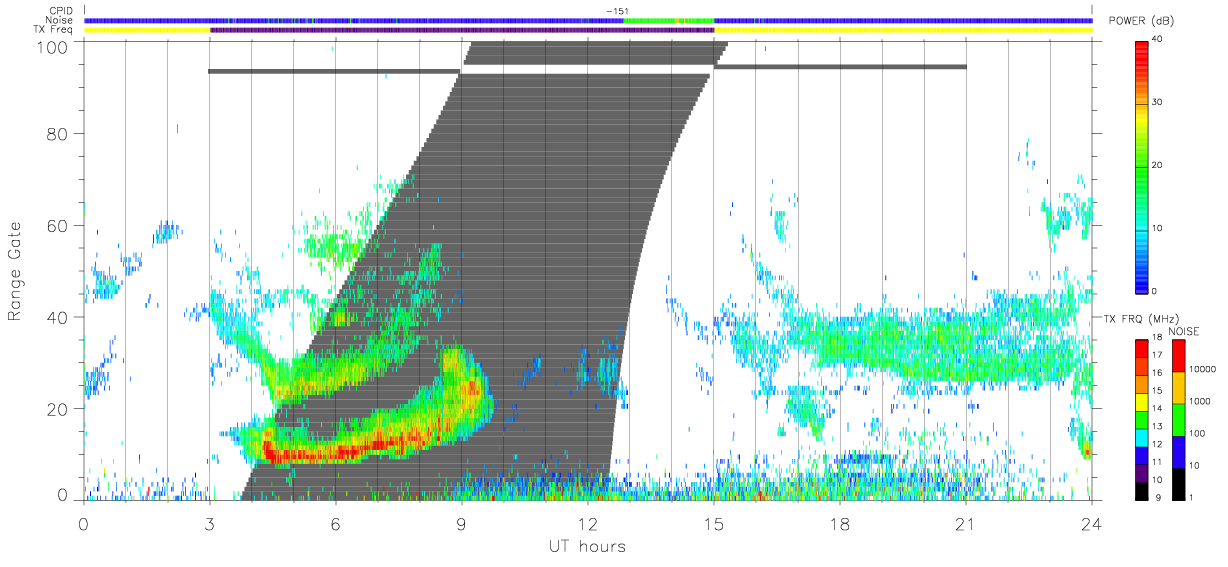1228x567 pixels.
Task: Click the 6 tick on UT hours axis
Action: pyautogui.click(x=335, y=524)
